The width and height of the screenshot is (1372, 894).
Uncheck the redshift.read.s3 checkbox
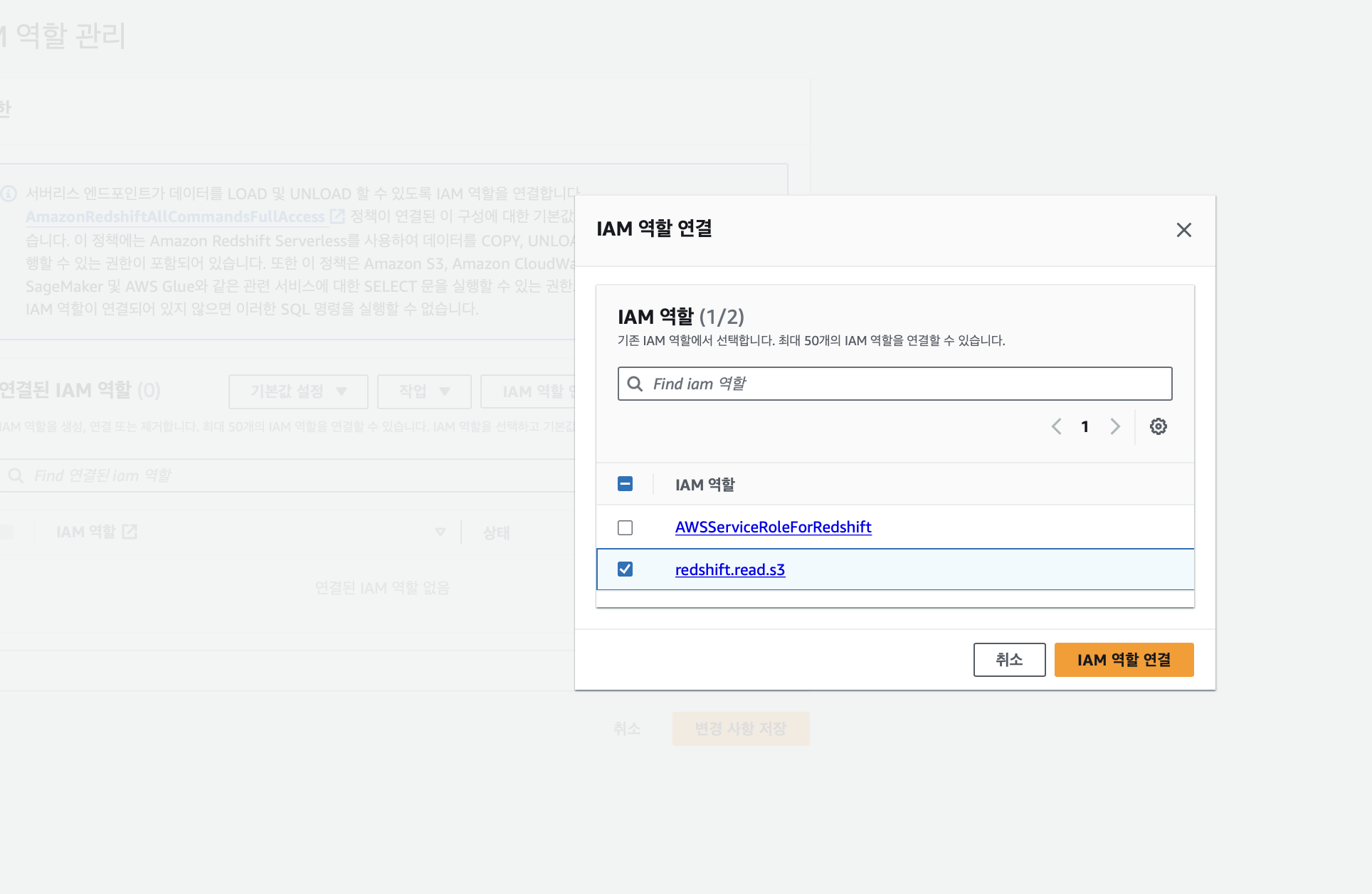point(625,569)
